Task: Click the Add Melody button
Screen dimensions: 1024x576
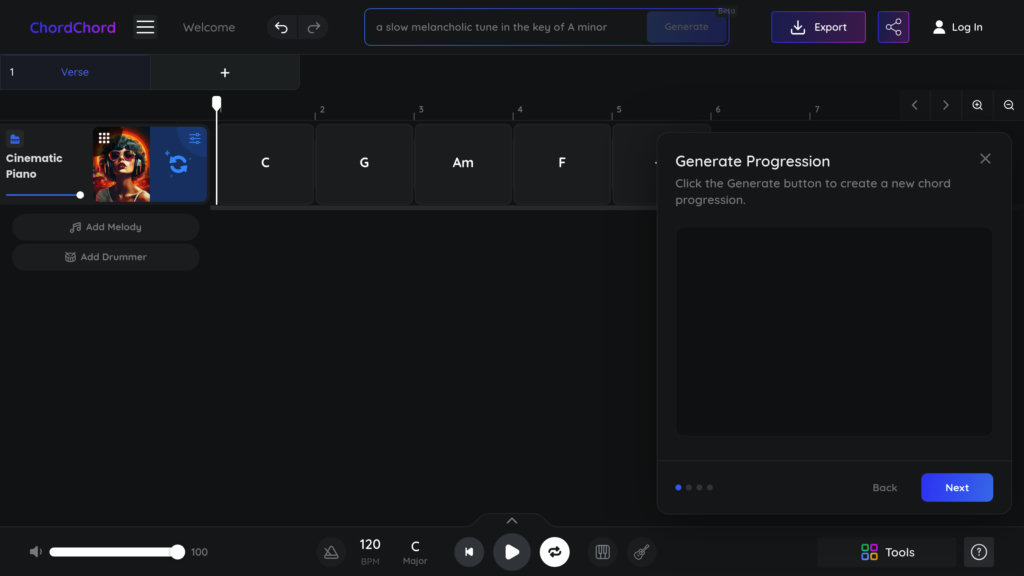Action: pos(105,227)
